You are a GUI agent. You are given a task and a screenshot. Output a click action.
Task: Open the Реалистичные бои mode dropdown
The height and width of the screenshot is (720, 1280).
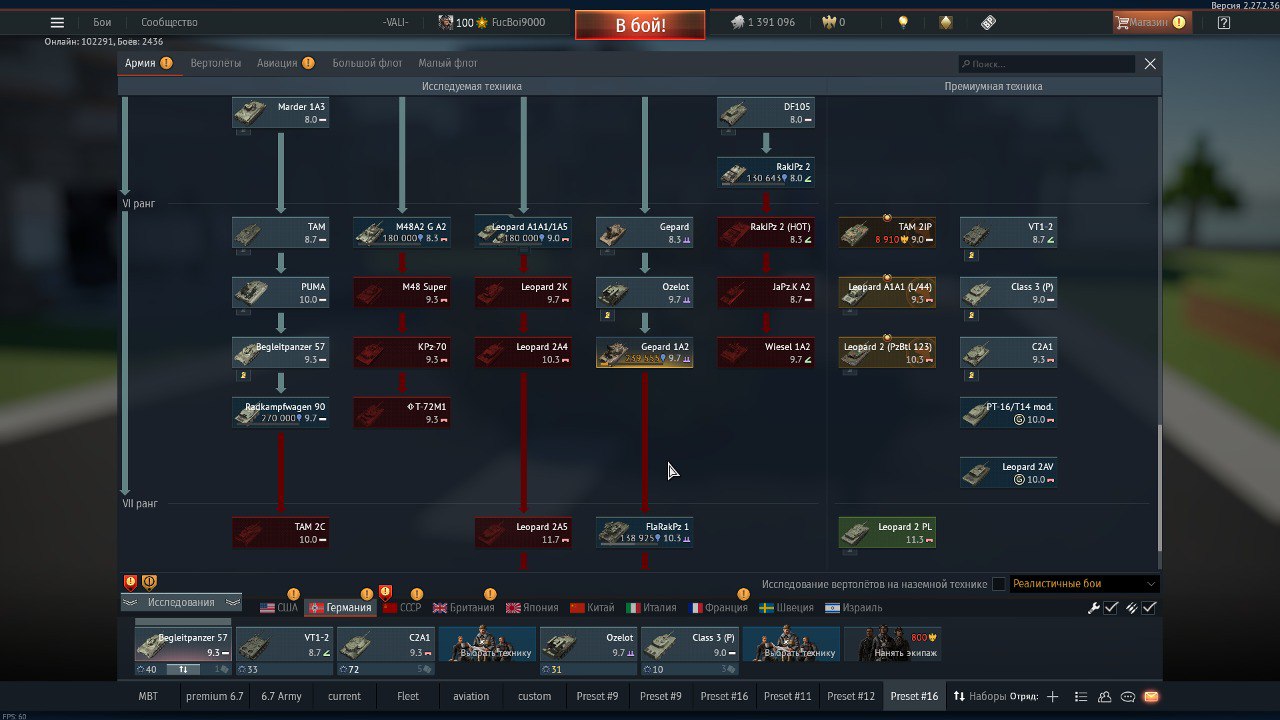pos(1084,584)
